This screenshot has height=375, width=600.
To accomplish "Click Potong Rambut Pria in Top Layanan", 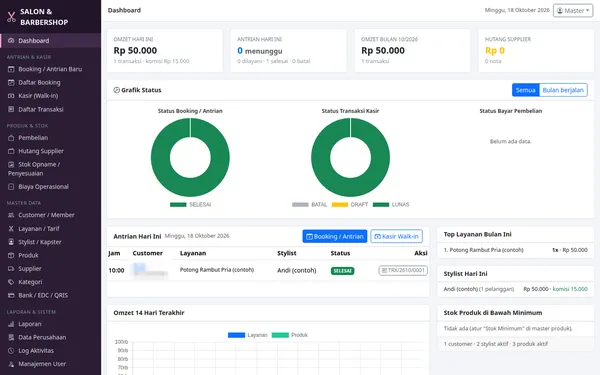I will (483, 250).
